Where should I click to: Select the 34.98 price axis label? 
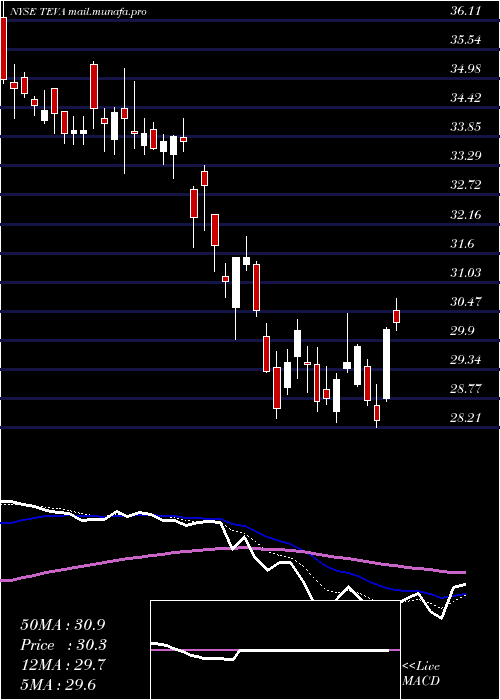click(x=466, y=69)
